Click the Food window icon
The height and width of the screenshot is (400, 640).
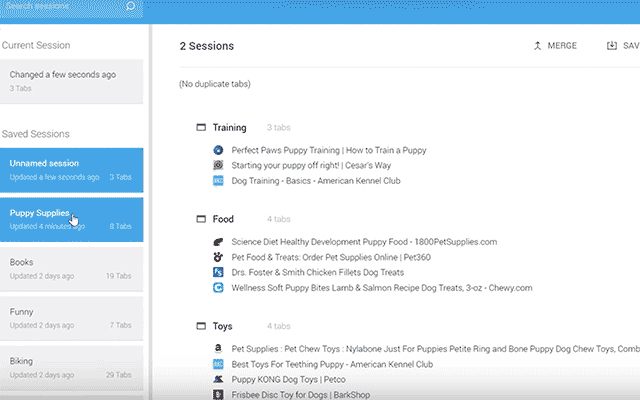[x=201, y=219]
